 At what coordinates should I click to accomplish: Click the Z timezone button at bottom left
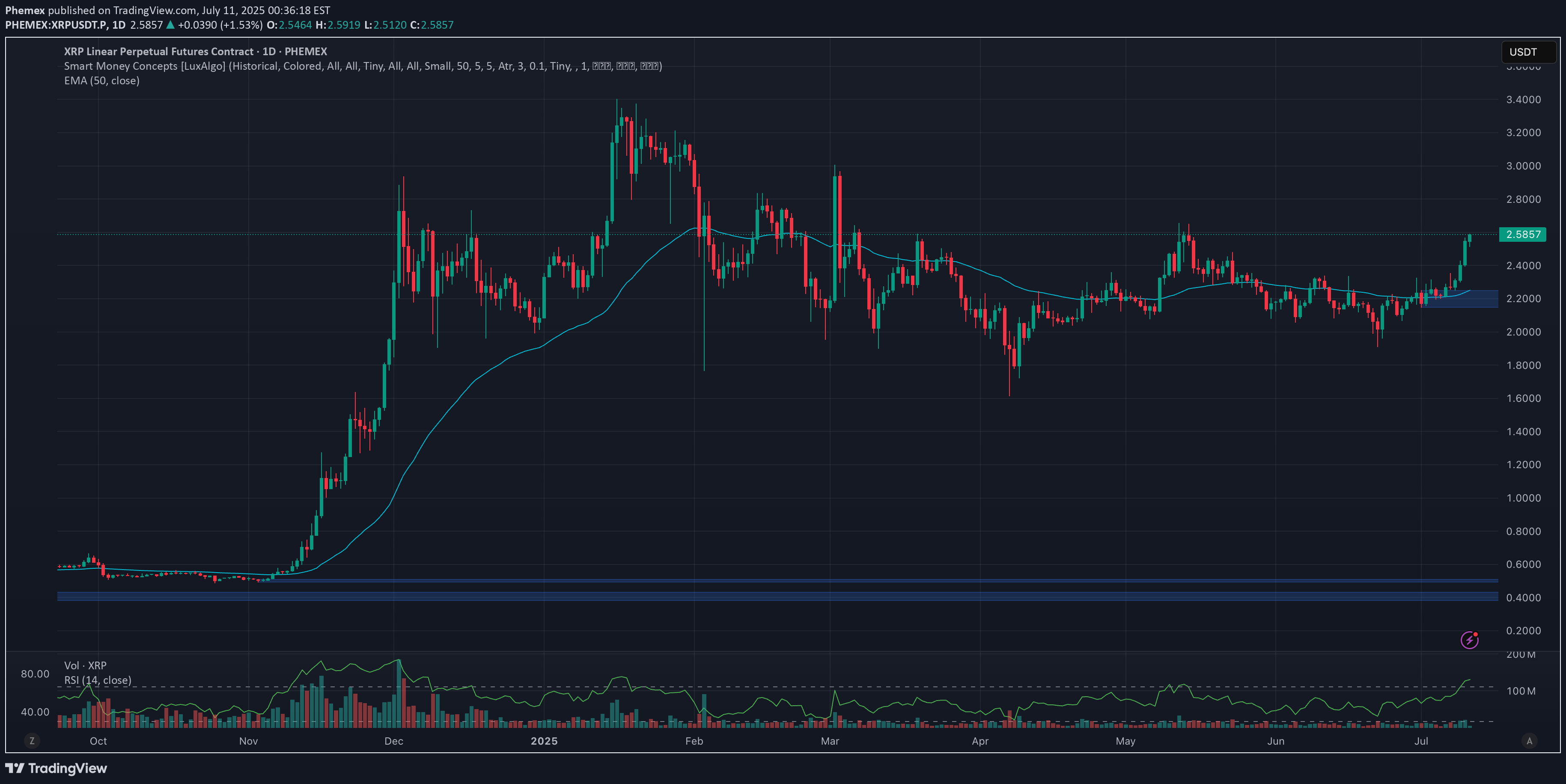point(32,740)
